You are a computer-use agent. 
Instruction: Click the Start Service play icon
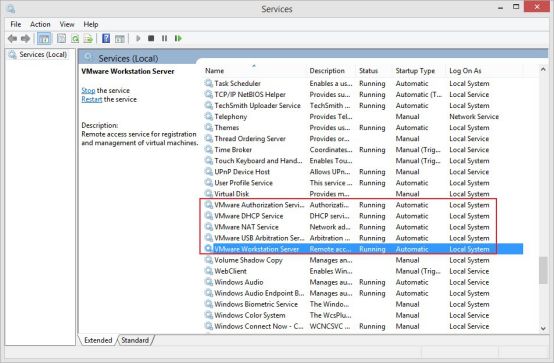(138, 38)
